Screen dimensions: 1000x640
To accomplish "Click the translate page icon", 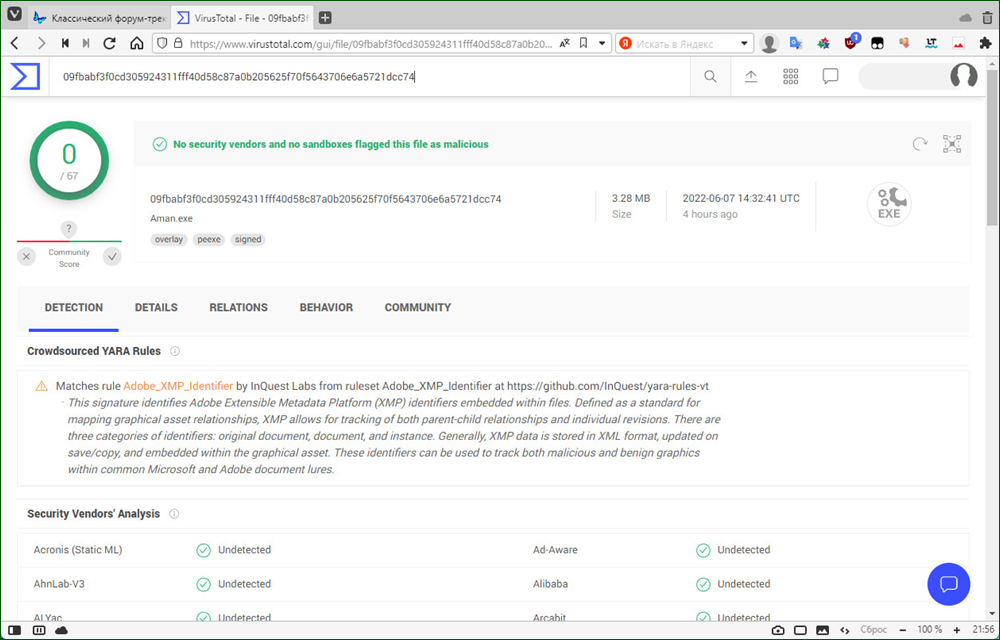I will click(564, 43).
